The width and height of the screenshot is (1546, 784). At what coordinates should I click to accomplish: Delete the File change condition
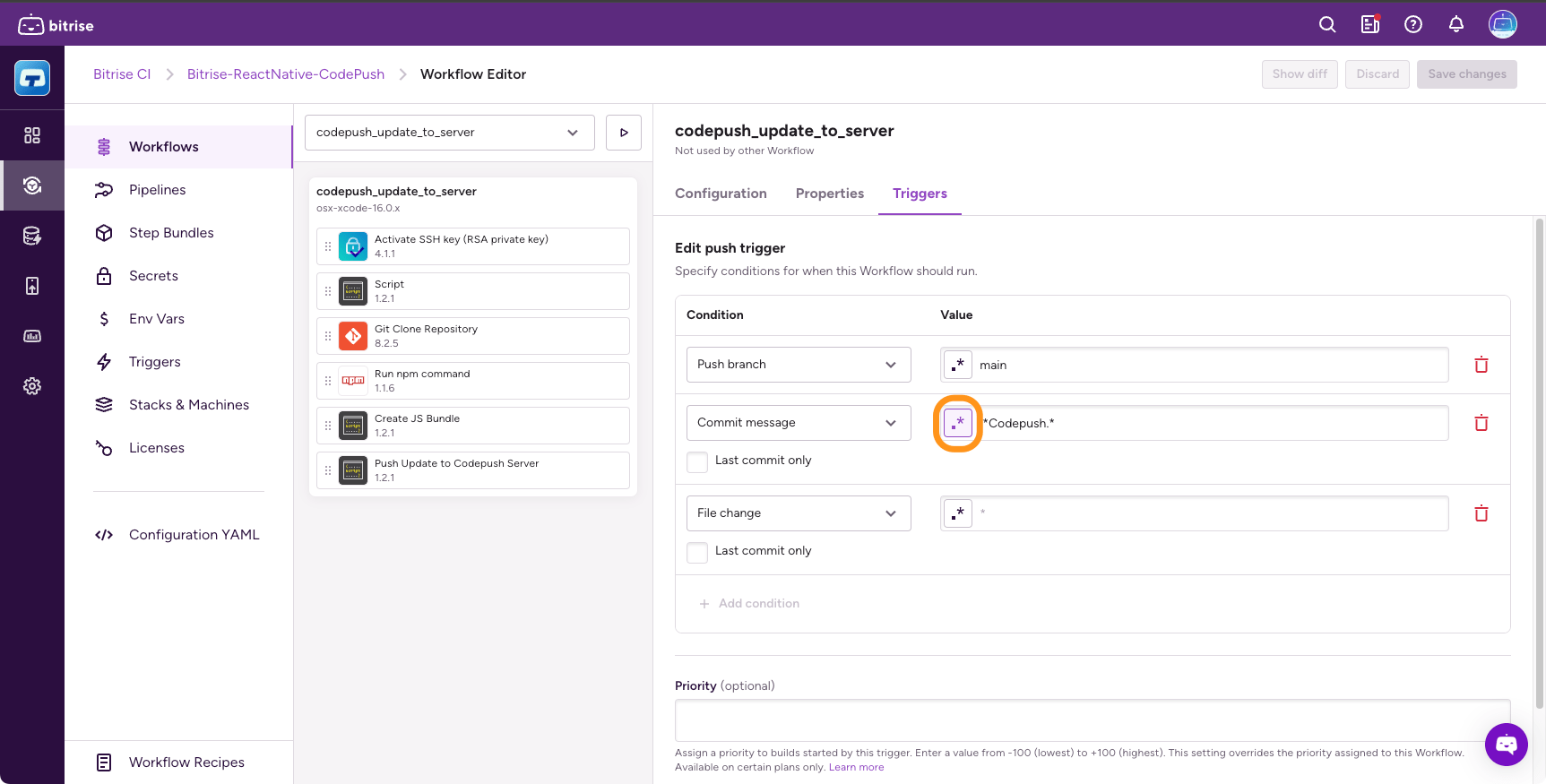[1481, 513]
